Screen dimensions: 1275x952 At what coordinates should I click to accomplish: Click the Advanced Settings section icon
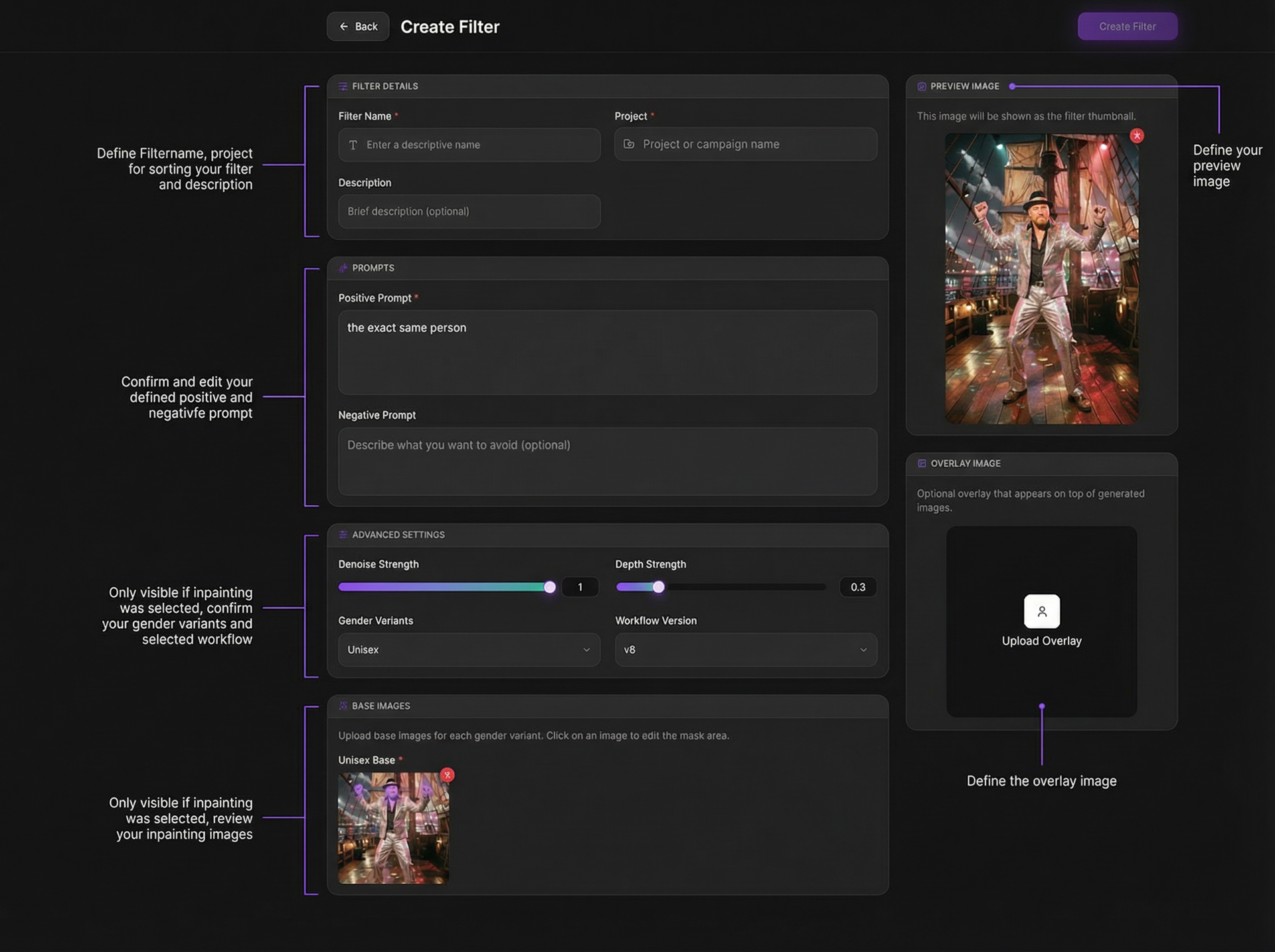(x=343, y=534)
